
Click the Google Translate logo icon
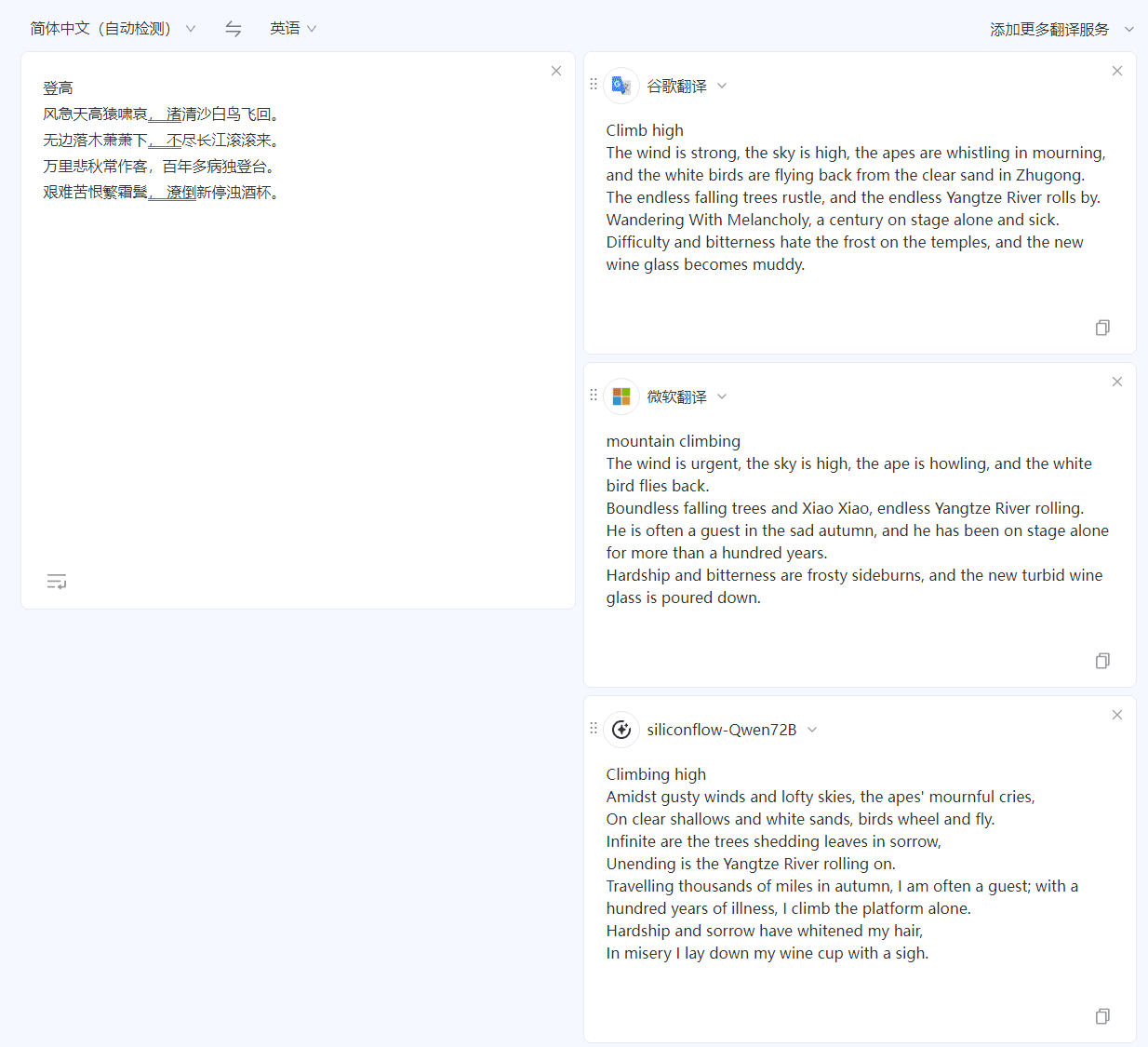point(621,86)
